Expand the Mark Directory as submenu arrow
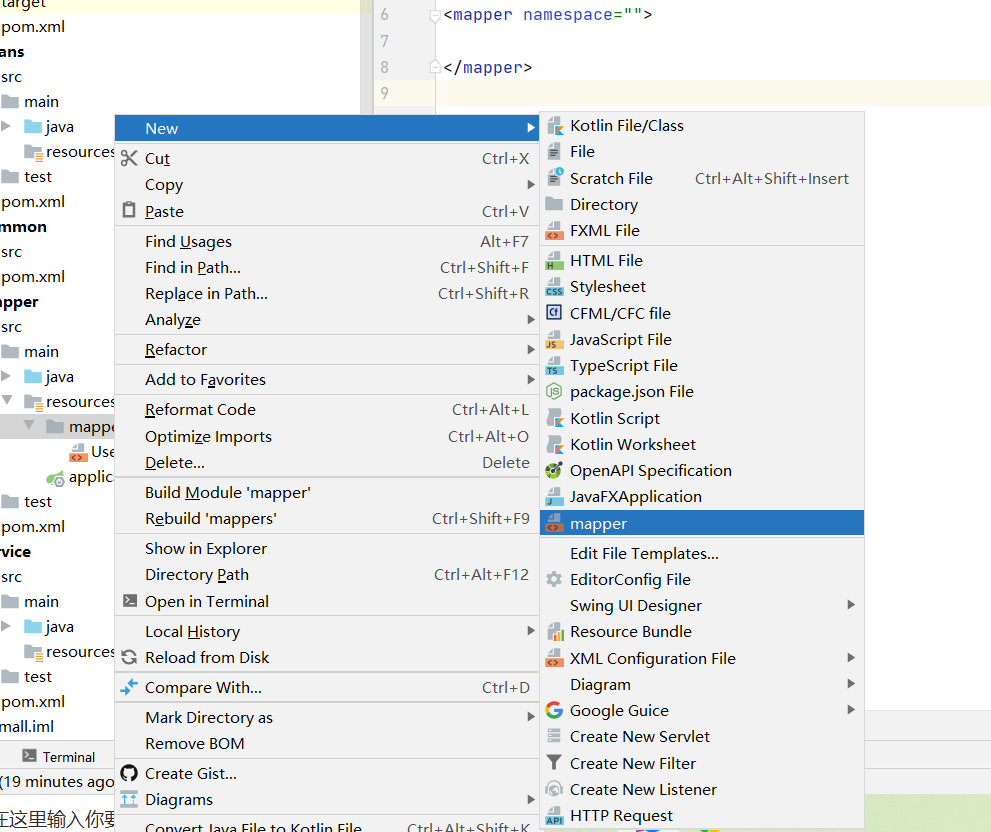991x832 pixels. click(531, 717)
